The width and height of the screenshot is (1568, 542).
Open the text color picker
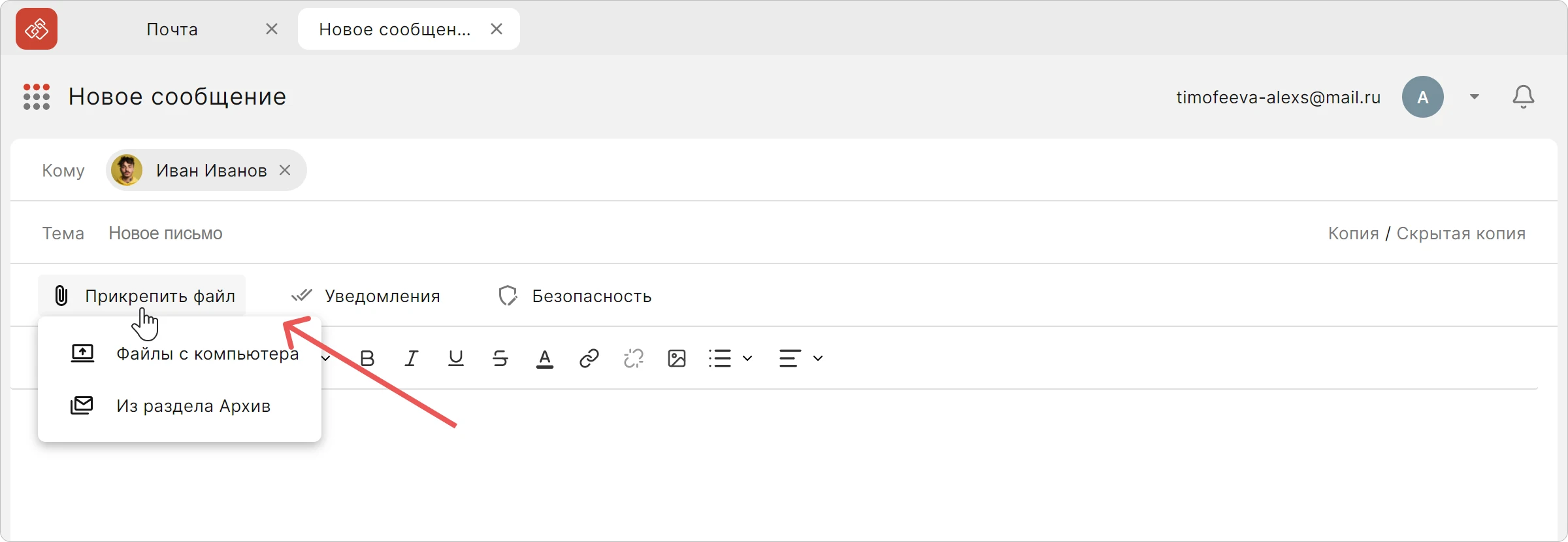click(545, 358)
